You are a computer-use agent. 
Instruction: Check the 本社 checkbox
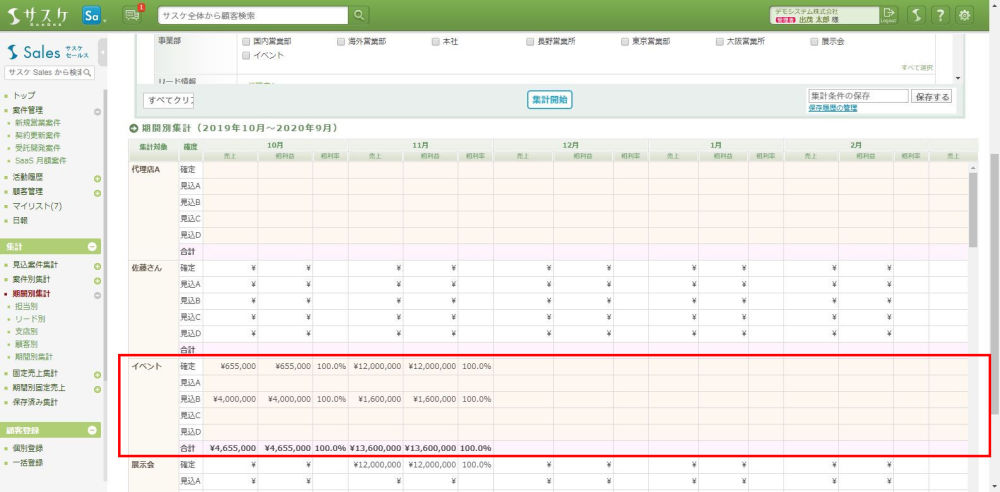pos(436,41)
